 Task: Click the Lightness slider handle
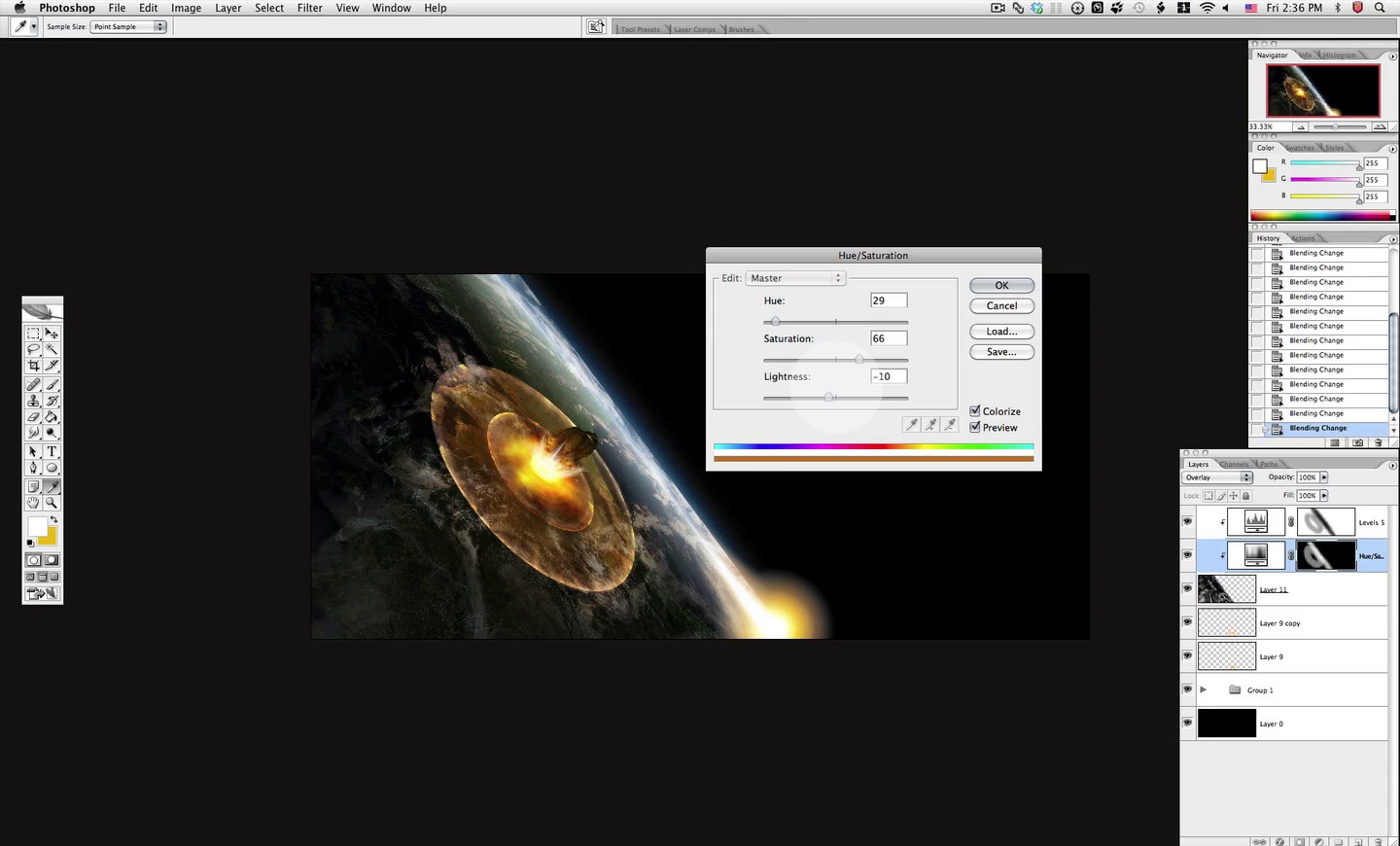(x=828, y=397)
